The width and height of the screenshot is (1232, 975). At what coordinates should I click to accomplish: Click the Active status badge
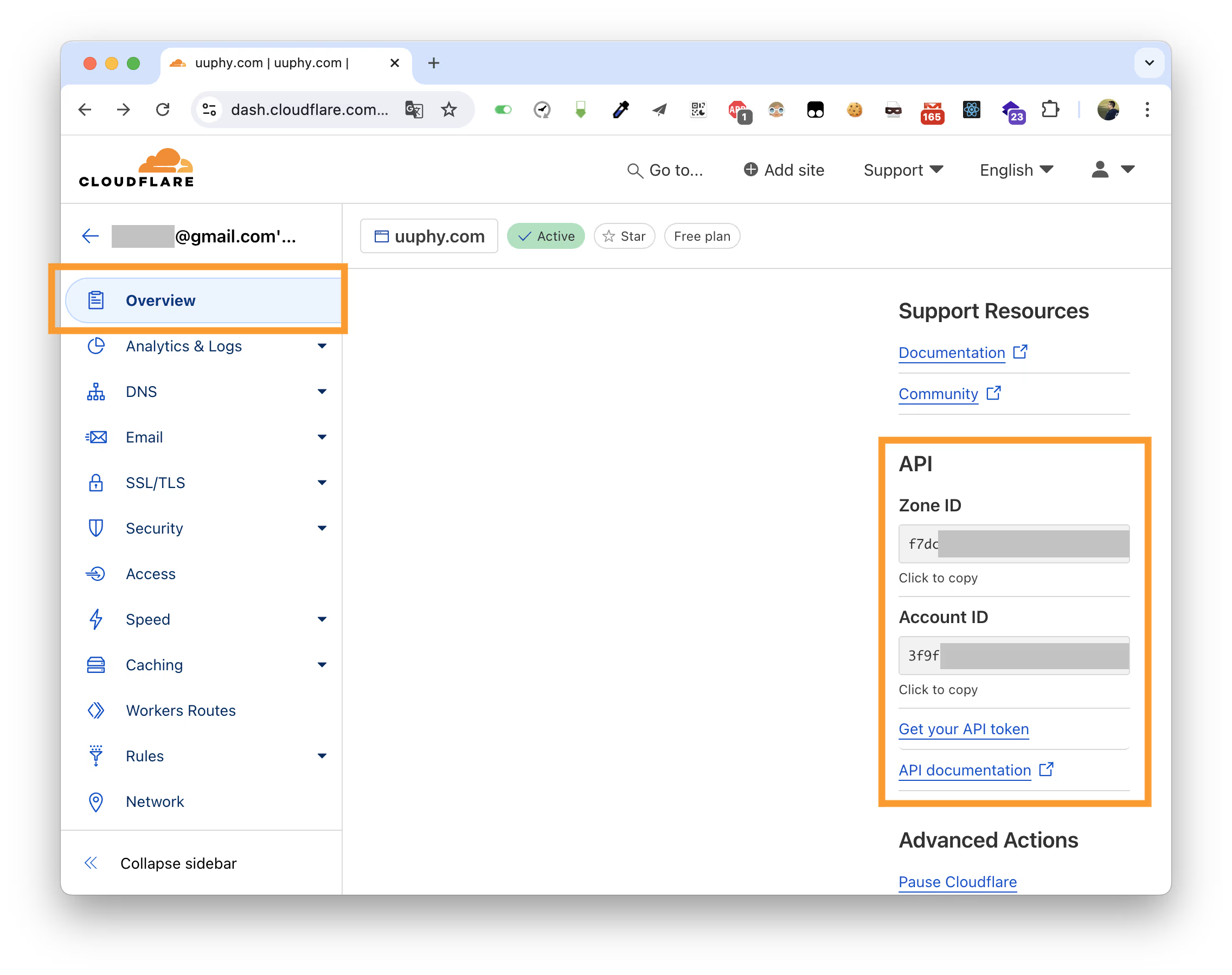tap(546, 236)
